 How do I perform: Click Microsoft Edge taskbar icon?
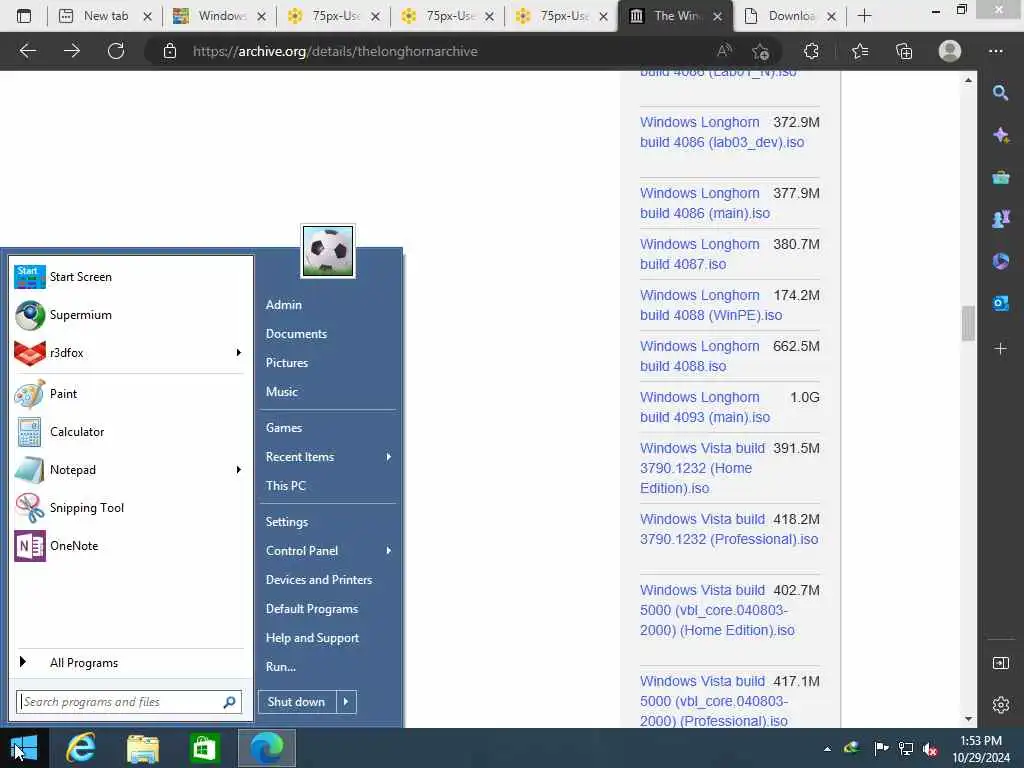click(x=266, y=748)
